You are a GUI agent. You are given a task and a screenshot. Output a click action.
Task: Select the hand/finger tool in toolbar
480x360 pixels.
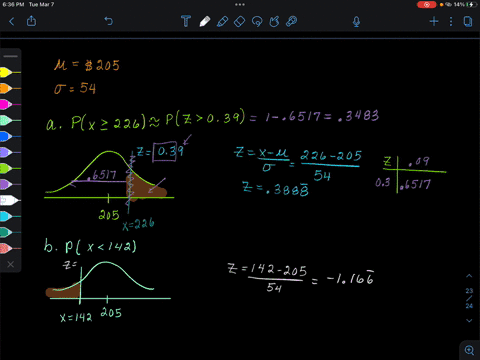(274, 21)
